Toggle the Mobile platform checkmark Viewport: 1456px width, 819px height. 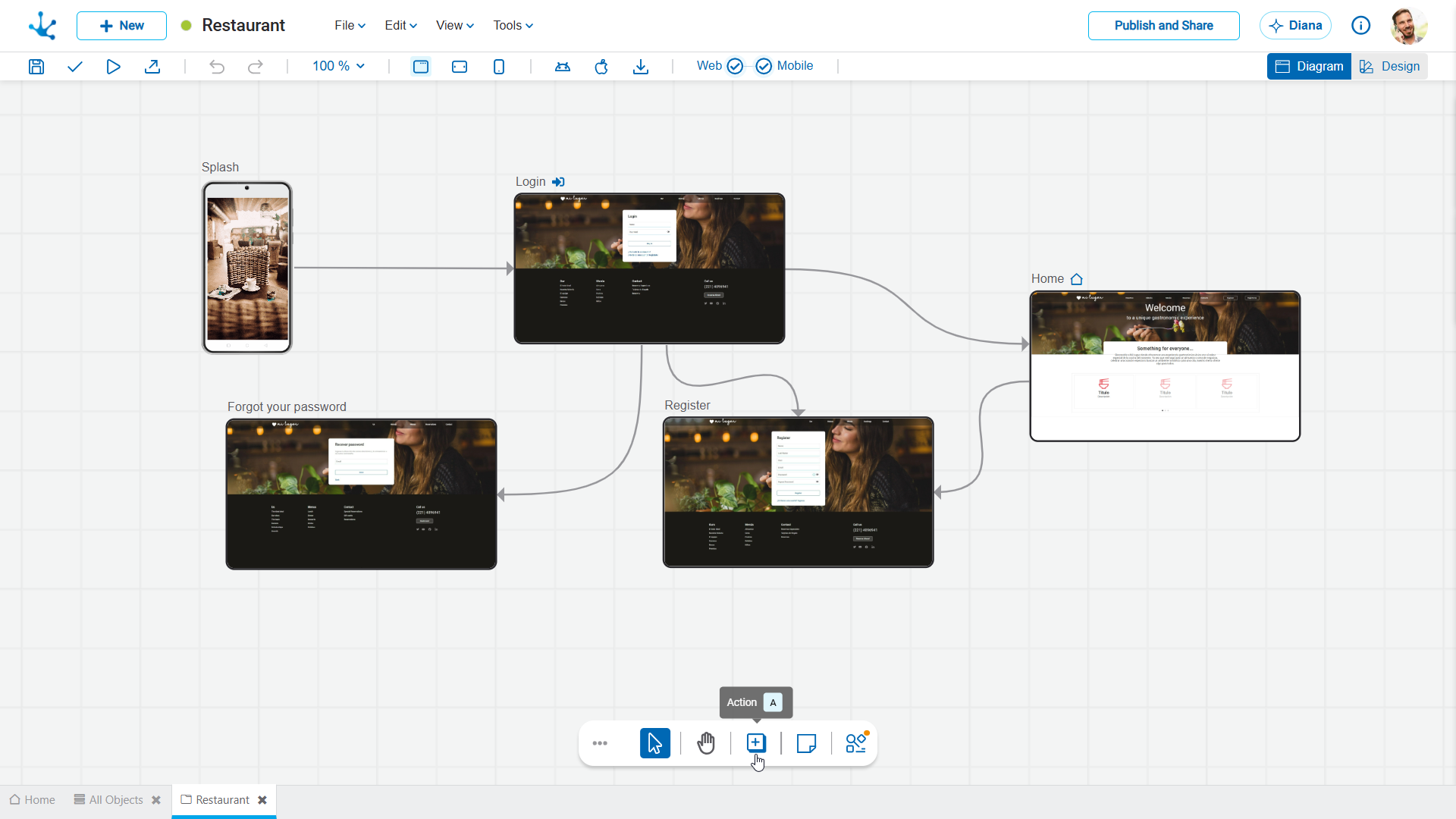pyautogui.click(x=764, y=67)
